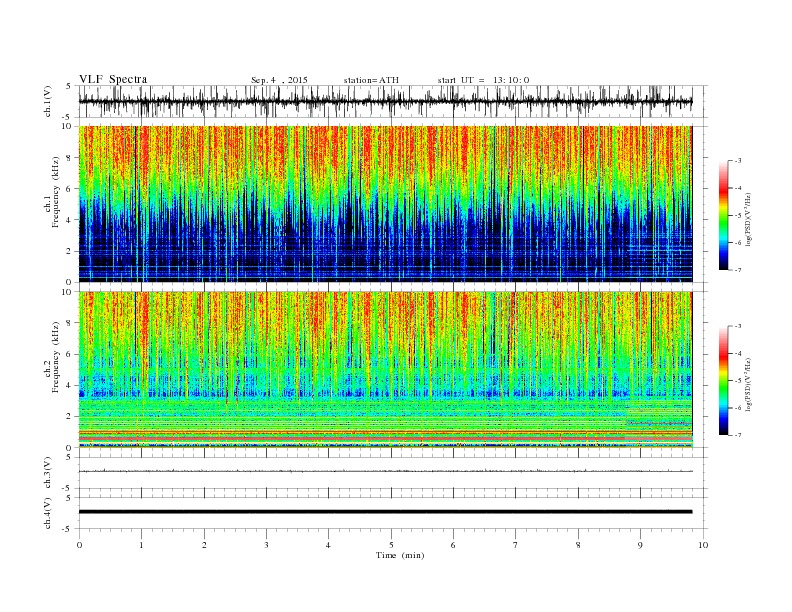This screenshot has height=612, width=792.
Task: Click the "ch.4(V)" waveform axis label
Action: pyautogui.click(x=48, y=513)
